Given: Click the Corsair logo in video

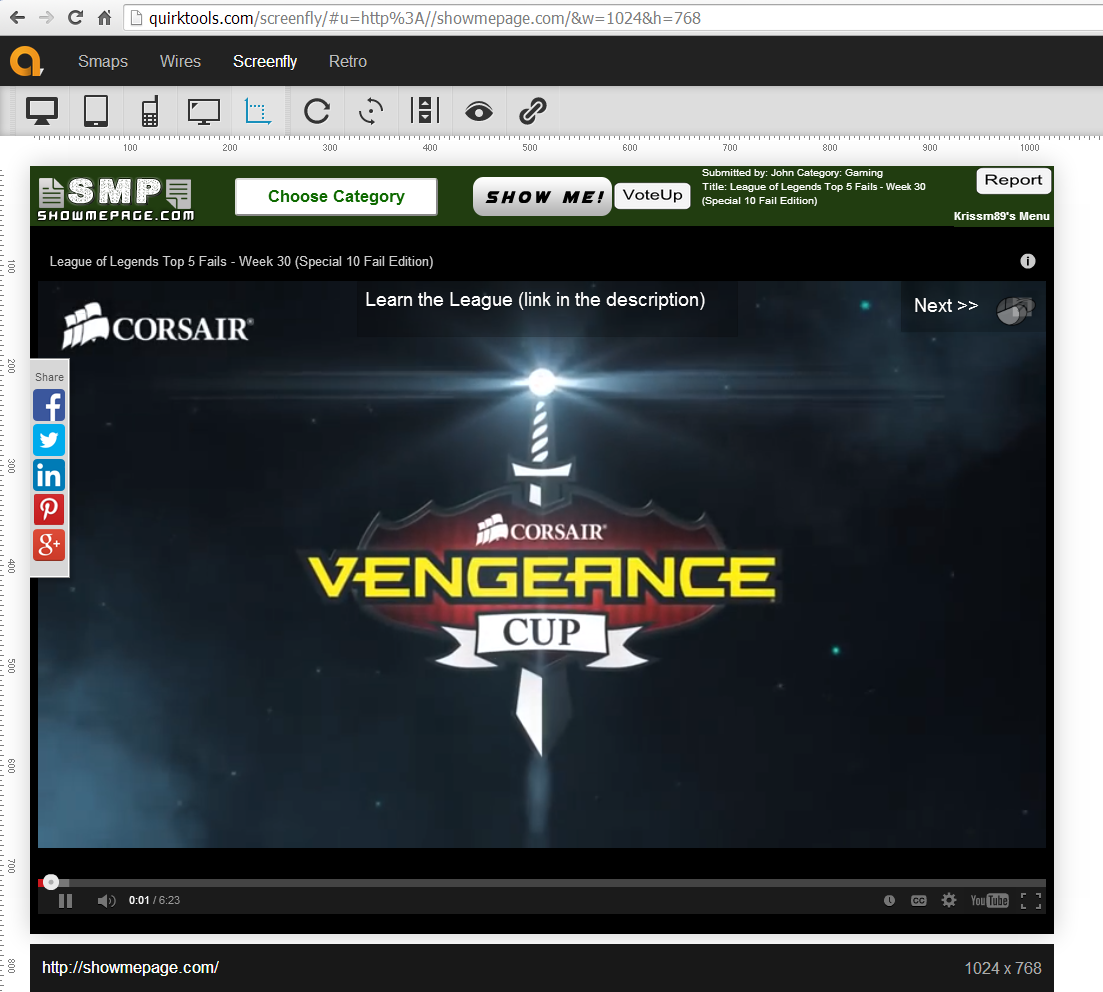Looking at the screenshot, I should point(158,326).
